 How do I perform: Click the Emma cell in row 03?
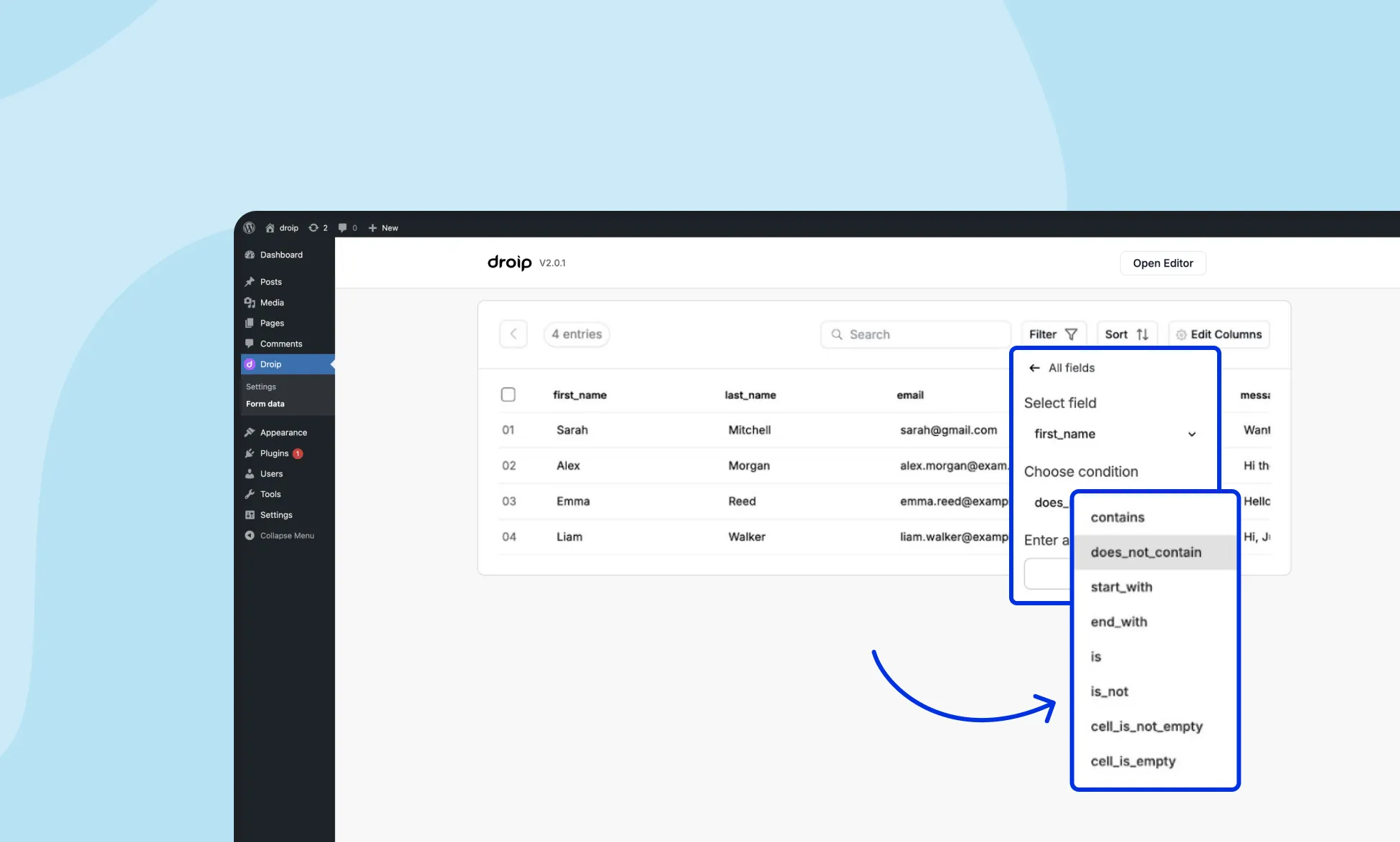click(573, 501)
